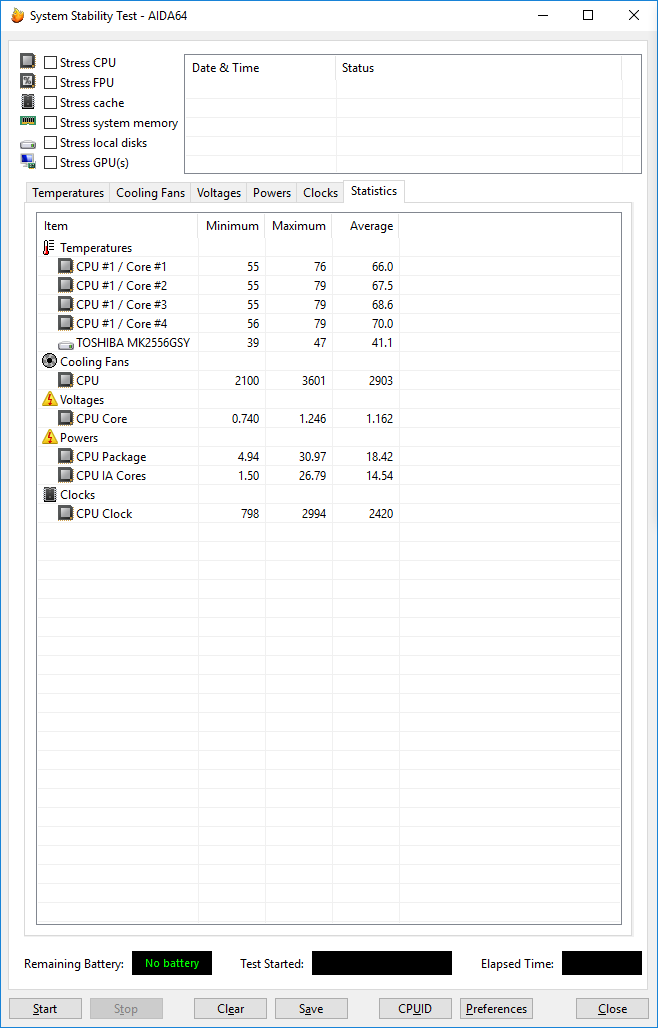Select the 'TOSHIBA MK2556GSY' row label
Screen dimensions: 658x1029
133,343
